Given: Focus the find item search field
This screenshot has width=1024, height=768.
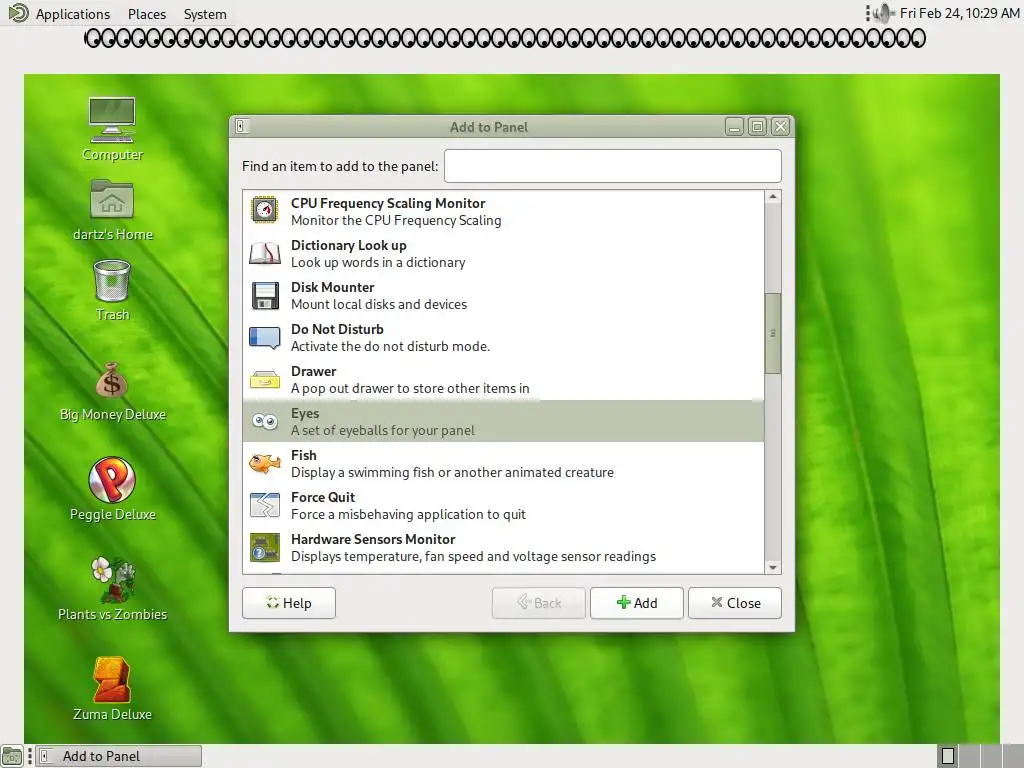Looking at the screenshot, I should tap(613, 166).
